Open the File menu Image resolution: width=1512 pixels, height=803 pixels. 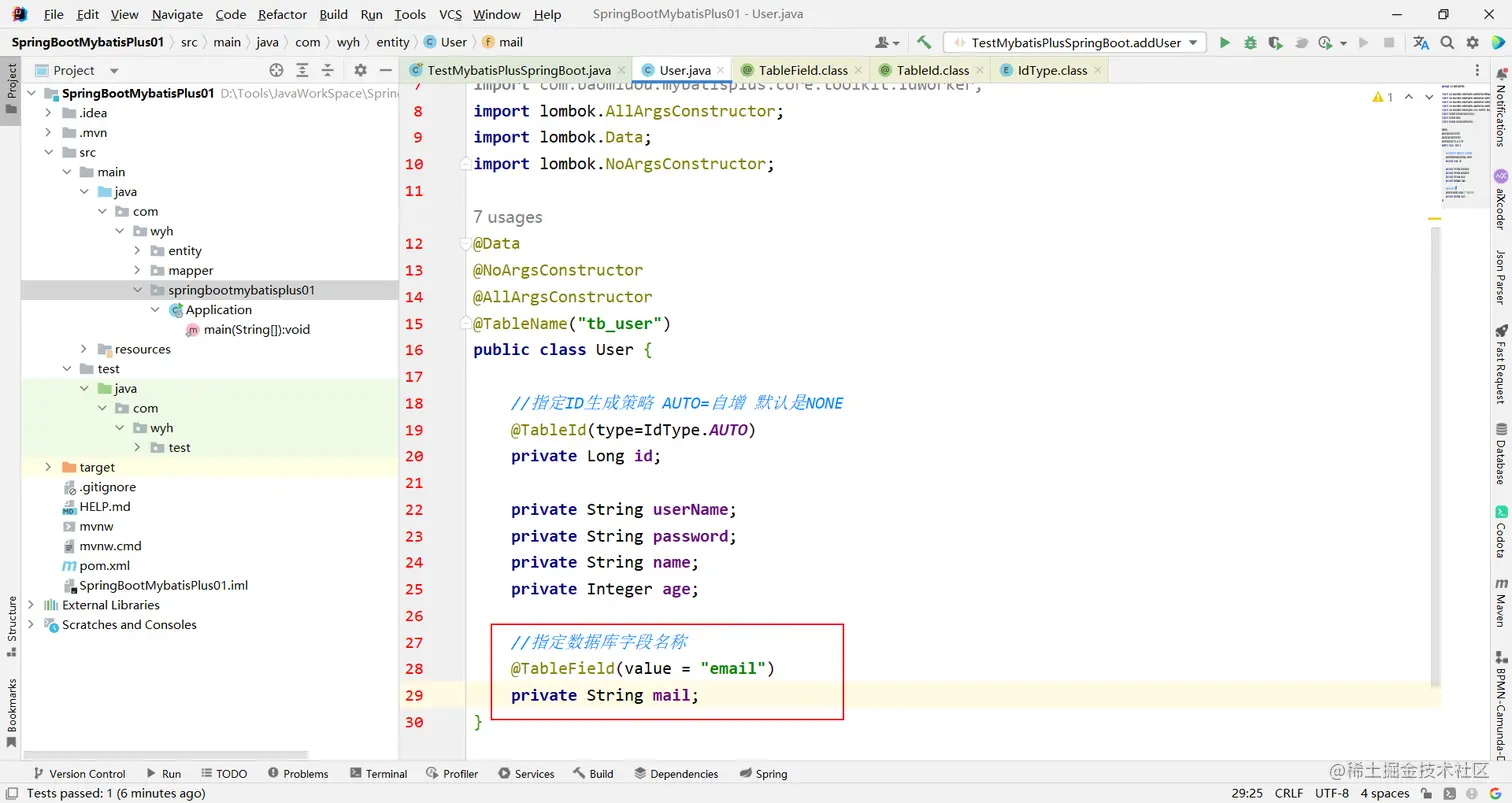53,14
